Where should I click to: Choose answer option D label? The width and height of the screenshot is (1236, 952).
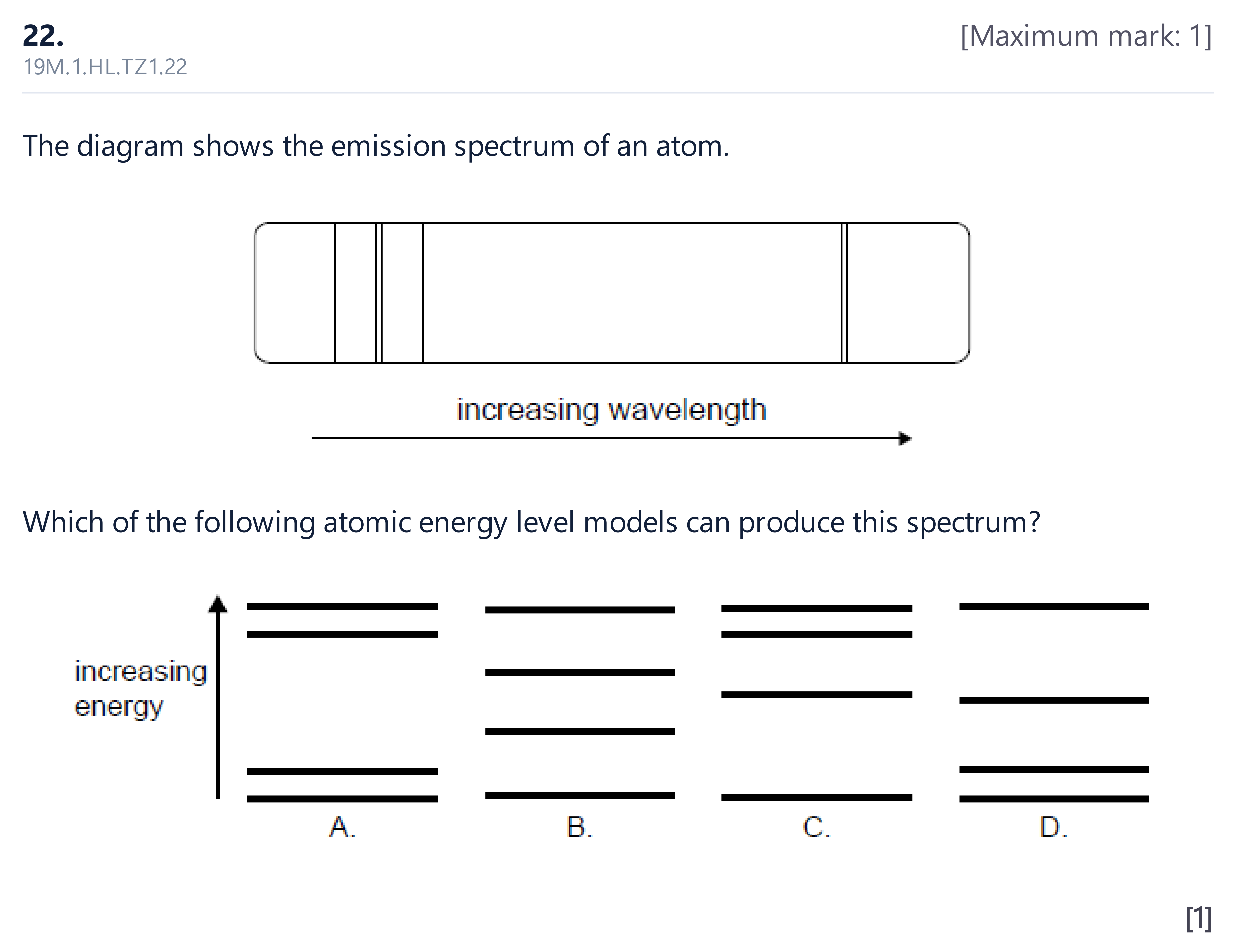coord(1054,827)
